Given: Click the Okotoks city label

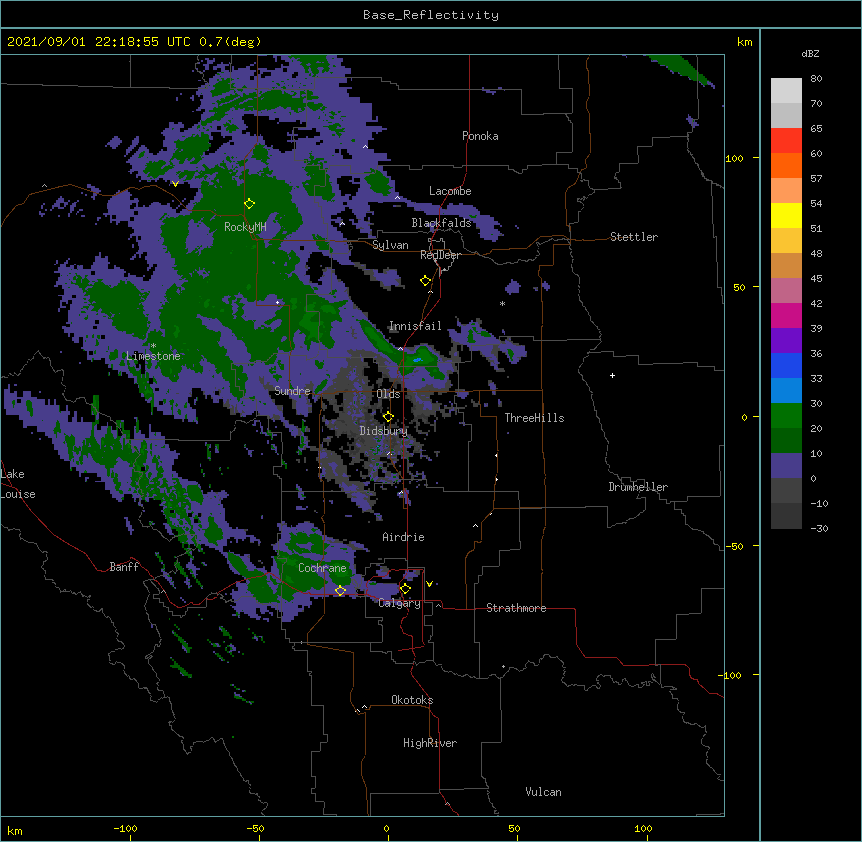Looking at the screenshot, I should pos(412,700).
